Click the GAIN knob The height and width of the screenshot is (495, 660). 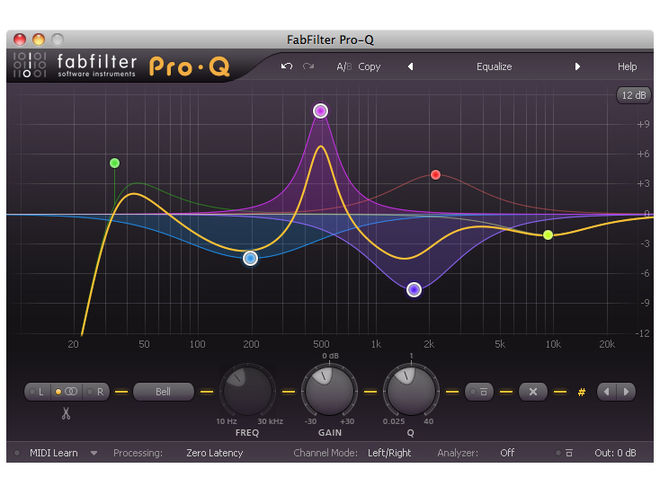[329, 391]
